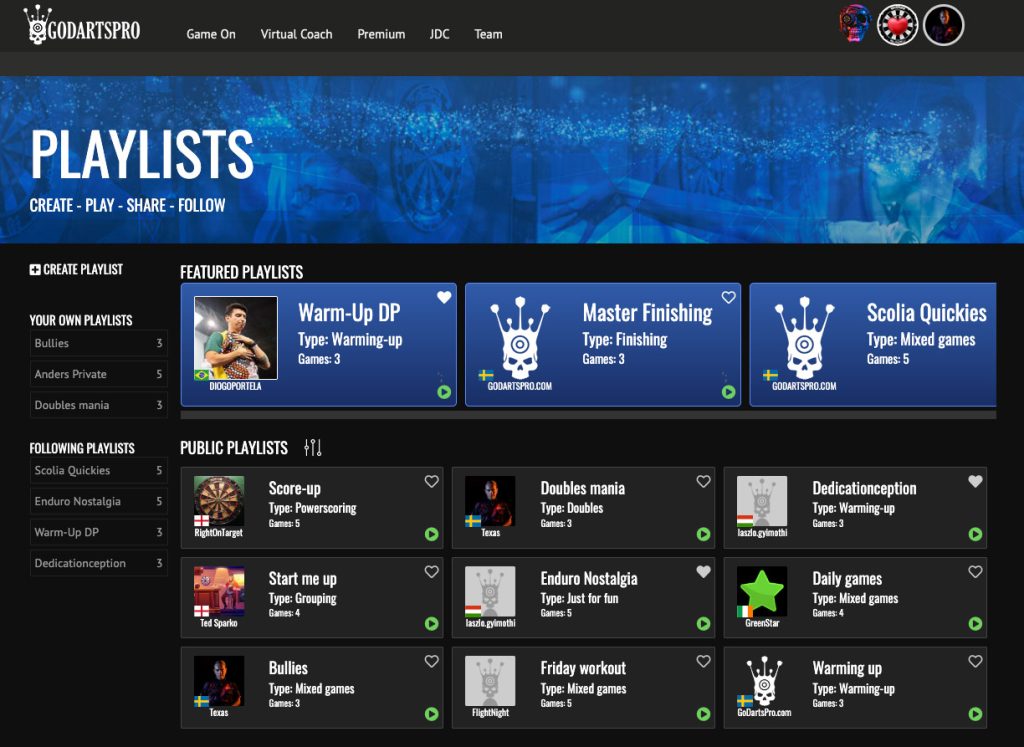Click the featured playlists horizontal scrollbar
The image size is (1024, 747).
pyautogui.click(x=588, y=415)
